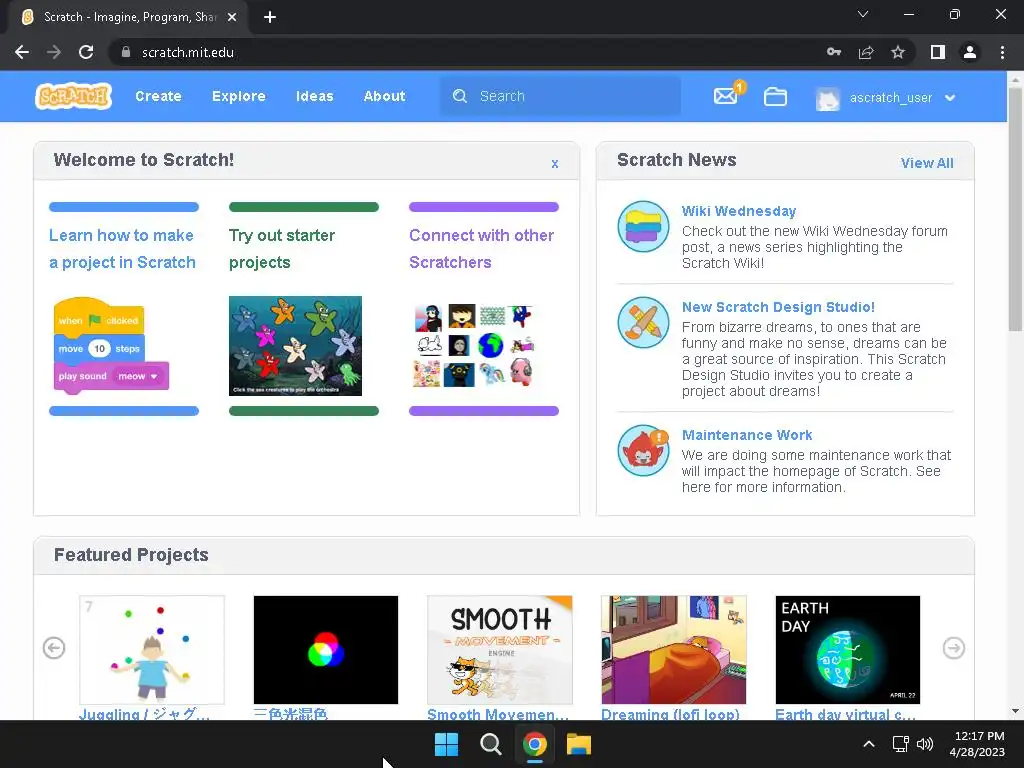Viewport: 1024px width, 768px height.
Task: Open saved passwords key icon
Action: [834, 52]
